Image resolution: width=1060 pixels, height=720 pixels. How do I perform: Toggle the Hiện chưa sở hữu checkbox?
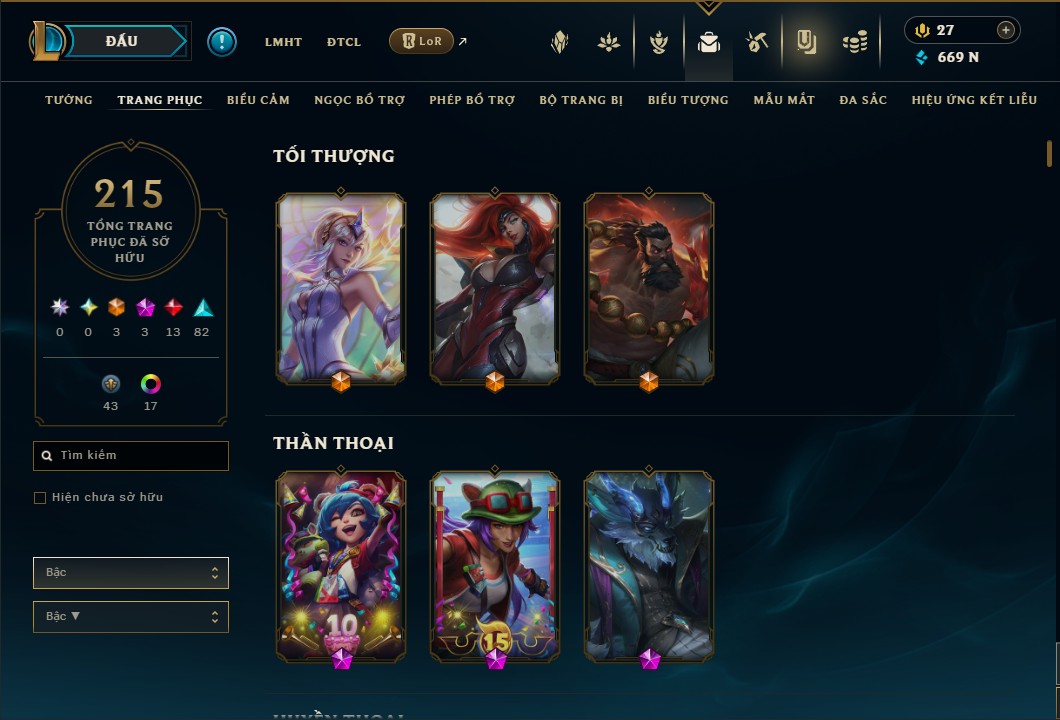[40, 498]
